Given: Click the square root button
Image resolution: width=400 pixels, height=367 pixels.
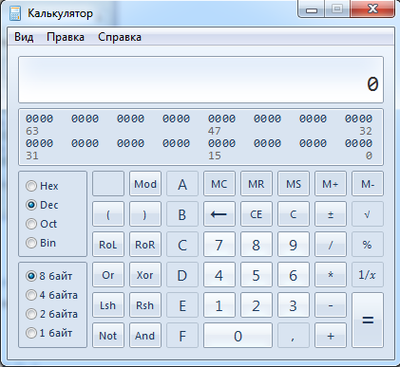Looking at the screenshot, I should (367, 214).
